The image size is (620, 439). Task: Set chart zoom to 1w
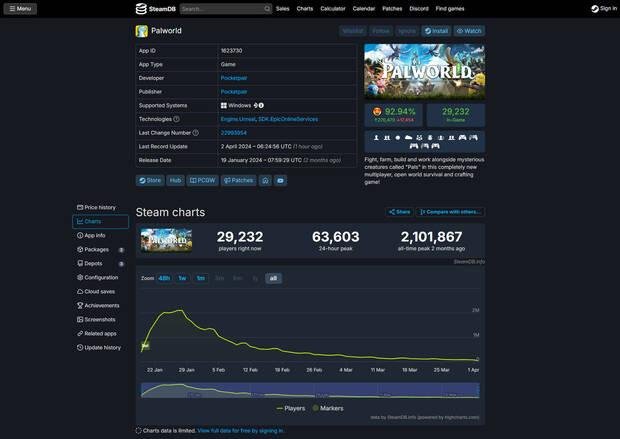[182, 278]
